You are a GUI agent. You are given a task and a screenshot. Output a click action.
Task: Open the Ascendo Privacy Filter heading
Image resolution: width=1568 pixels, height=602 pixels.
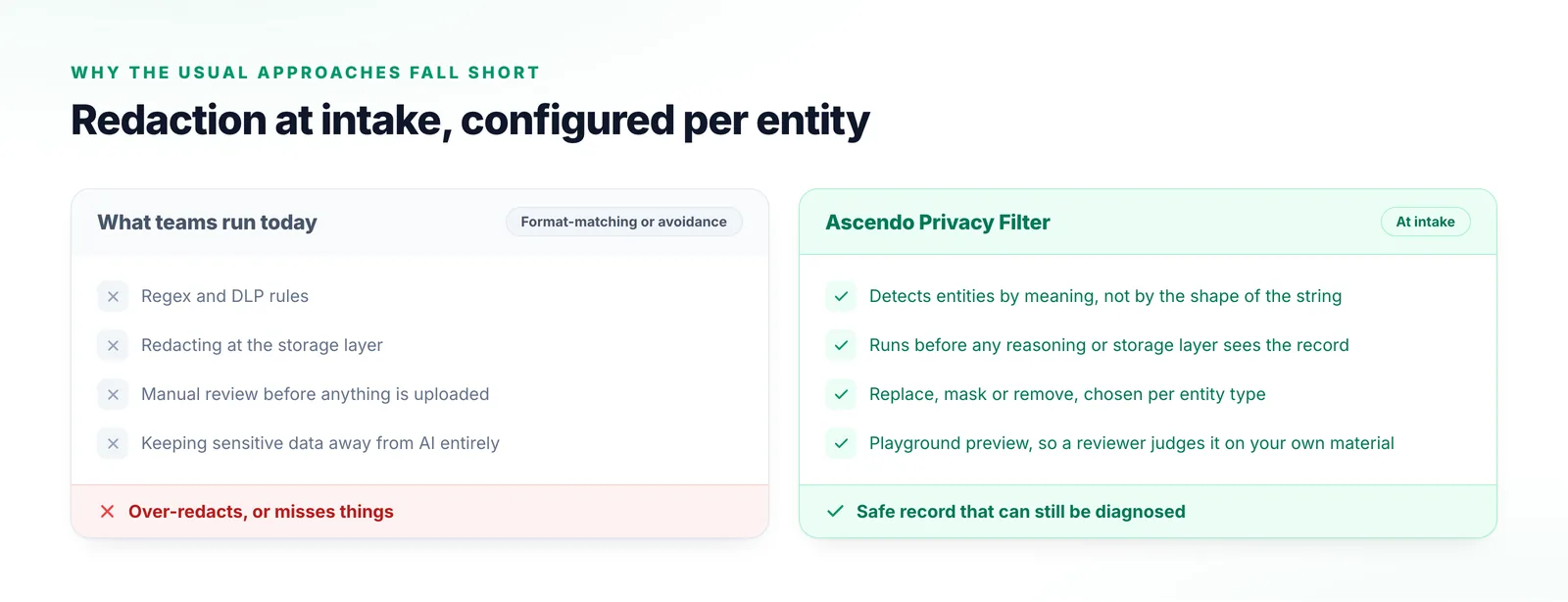tap(938, 223)
